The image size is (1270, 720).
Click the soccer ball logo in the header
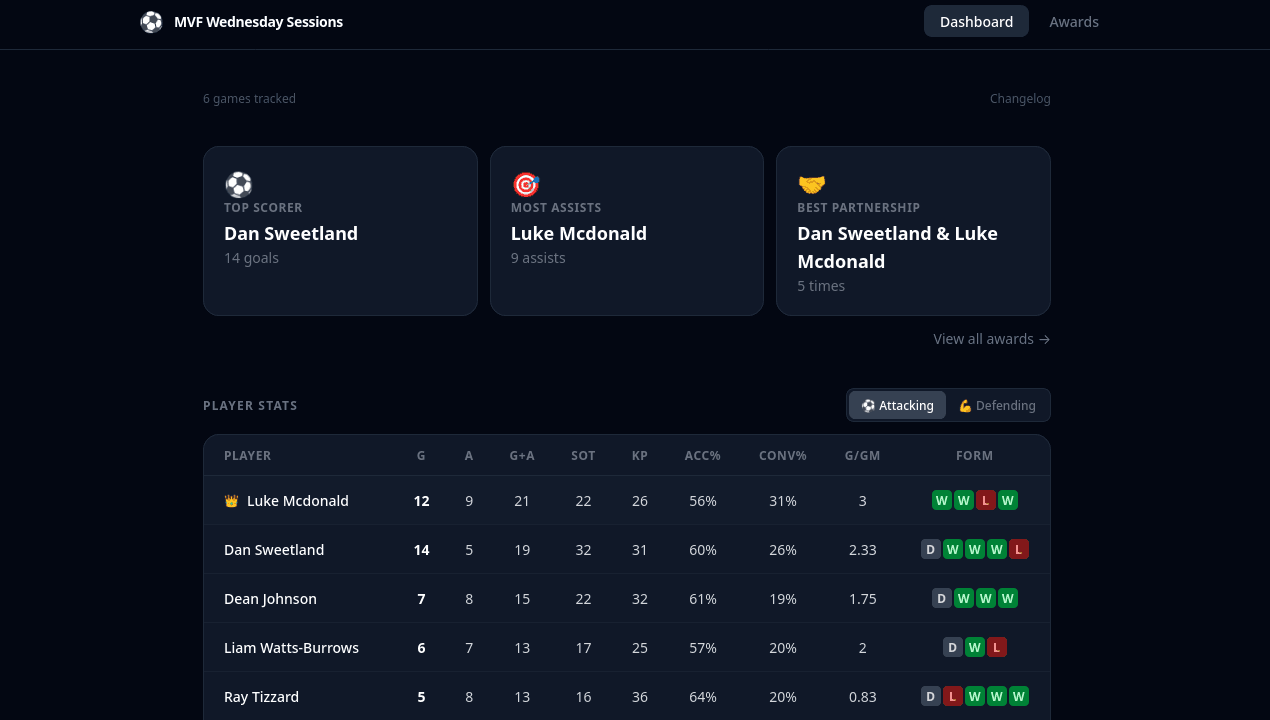pos(151,22)
